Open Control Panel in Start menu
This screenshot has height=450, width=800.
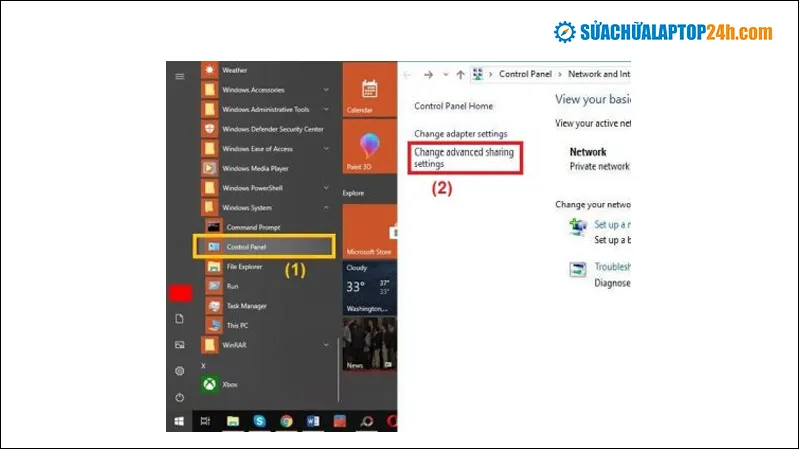tap(264, 247)
